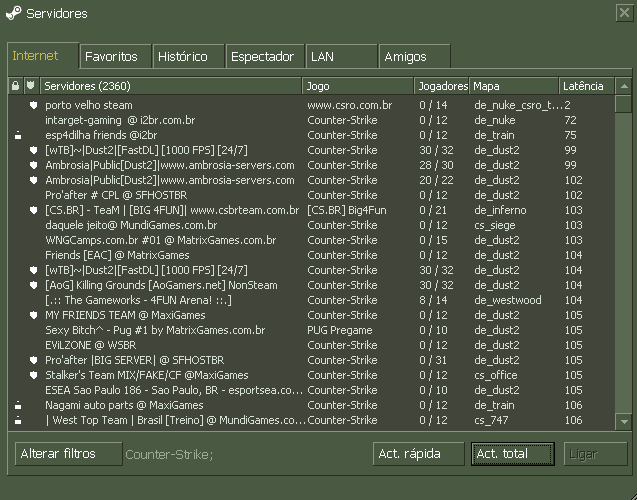Image resolution: width=637 pixels, height=500 pixels.
Task: Switch to the Espectador tab
Action: click(265, 56)
